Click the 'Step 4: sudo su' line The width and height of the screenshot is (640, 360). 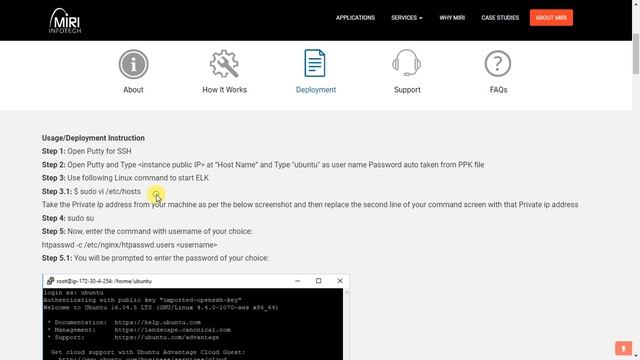(x=68, y=218)
